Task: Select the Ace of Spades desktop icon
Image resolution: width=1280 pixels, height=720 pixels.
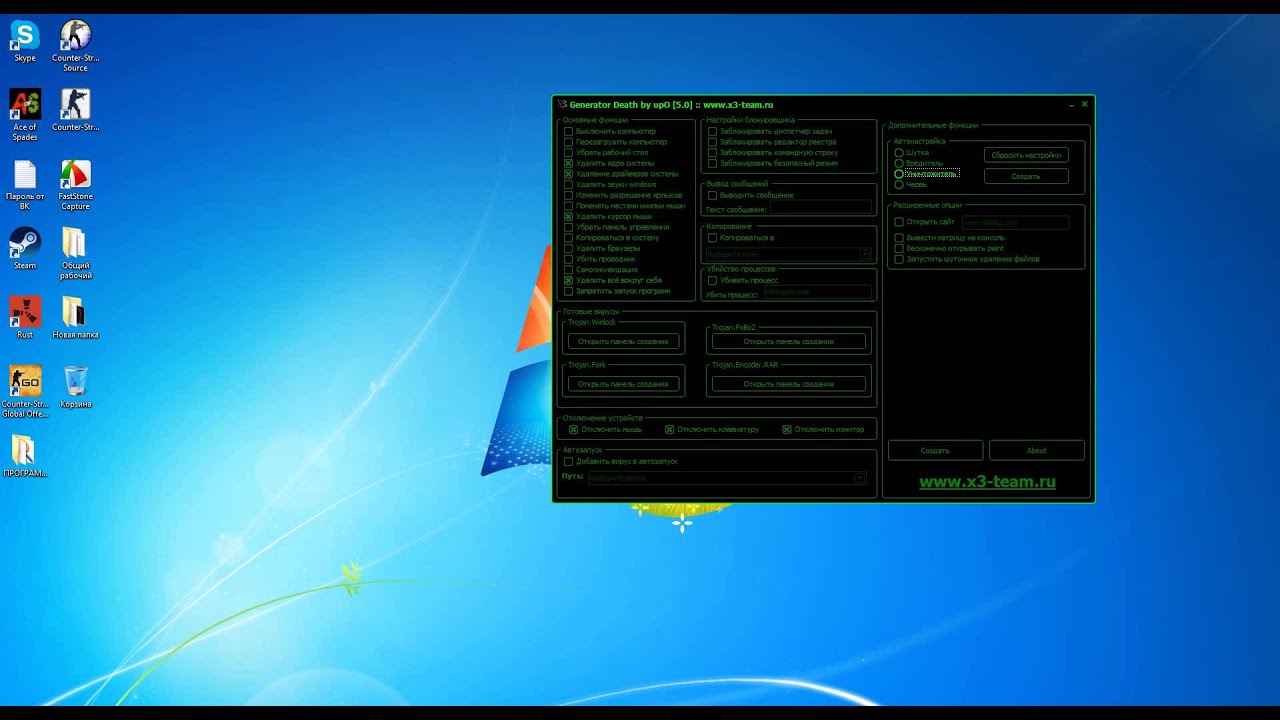Action: point(25,115)
